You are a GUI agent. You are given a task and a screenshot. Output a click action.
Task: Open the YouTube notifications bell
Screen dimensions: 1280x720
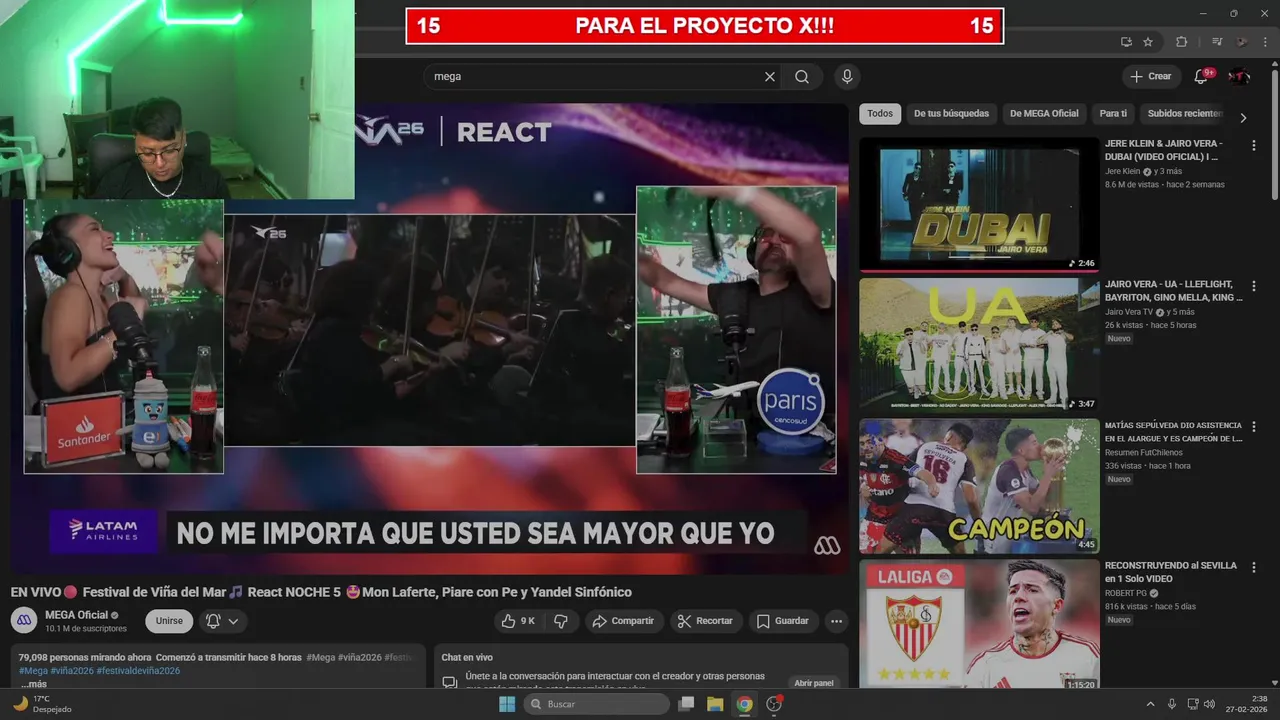[x=1202, y=76]
